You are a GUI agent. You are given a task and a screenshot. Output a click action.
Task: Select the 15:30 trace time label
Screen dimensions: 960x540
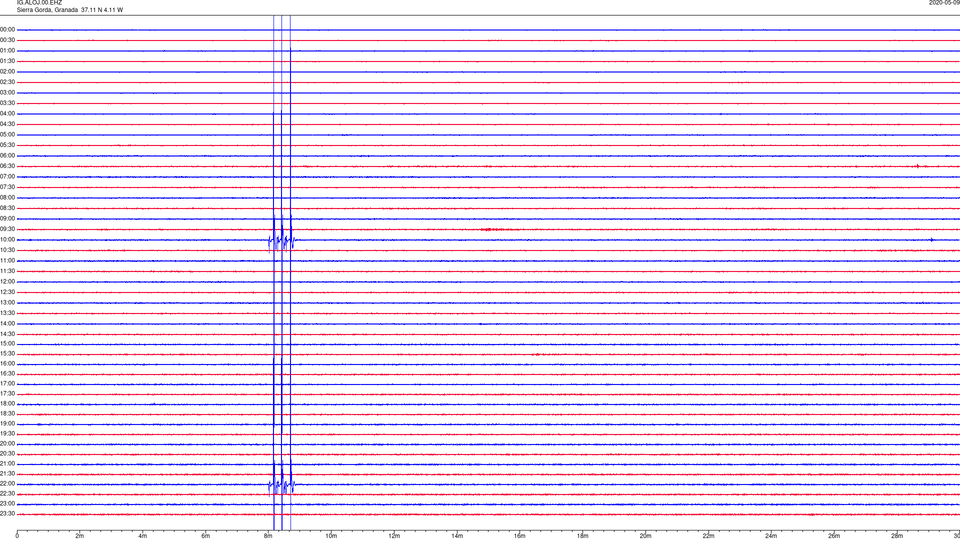7,353
